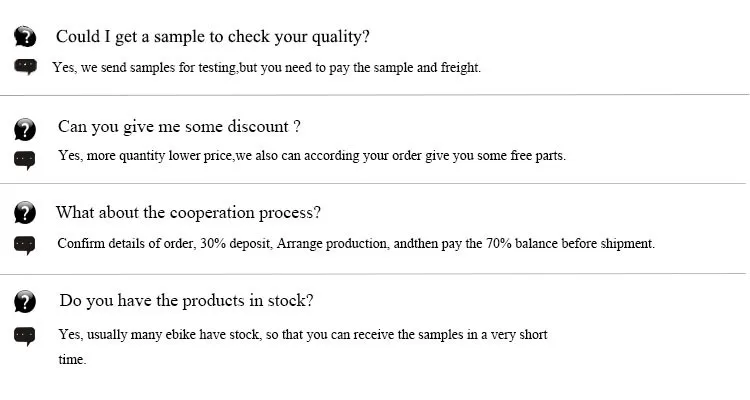Click the answer about 70% balance before shipment
Screen dimensions: 750x400
click(x=356, y=244)
